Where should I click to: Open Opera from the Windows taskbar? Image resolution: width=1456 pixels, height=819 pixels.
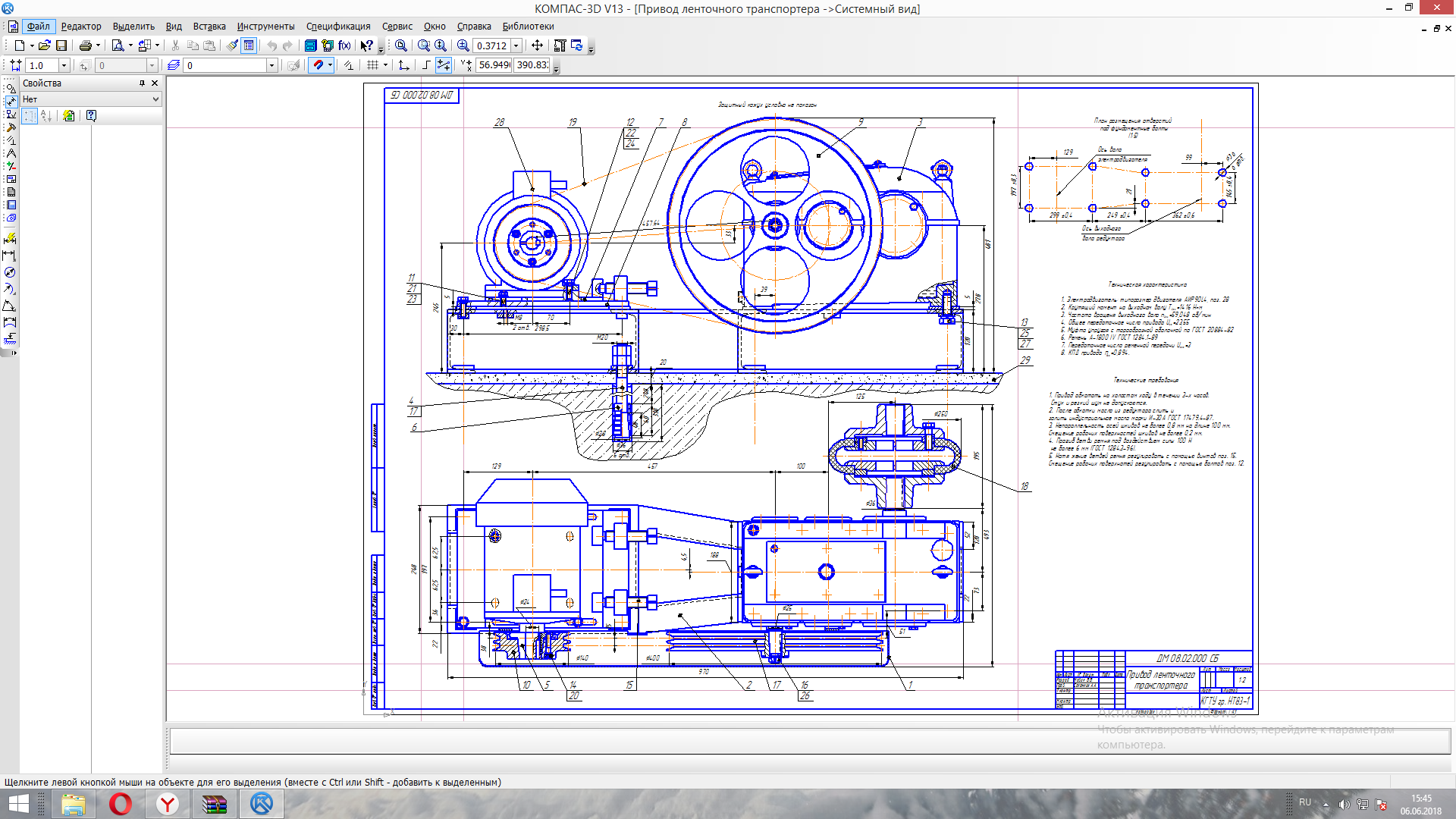click(120, 804)
